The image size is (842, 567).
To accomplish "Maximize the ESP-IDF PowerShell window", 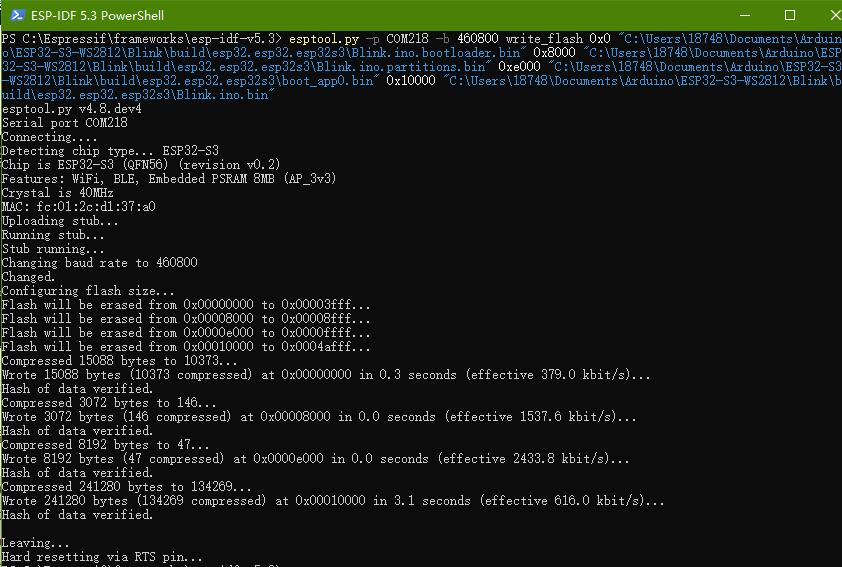I will [790, 15].
